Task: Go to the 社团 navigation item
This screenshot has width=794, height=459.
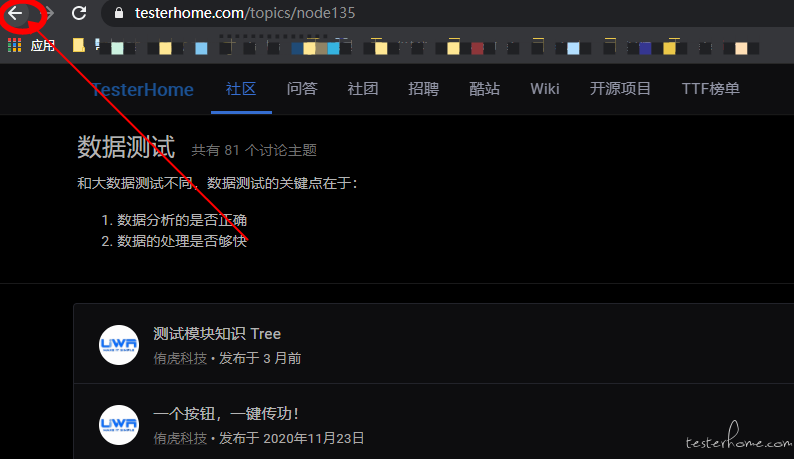Action: tap(363, 89)
